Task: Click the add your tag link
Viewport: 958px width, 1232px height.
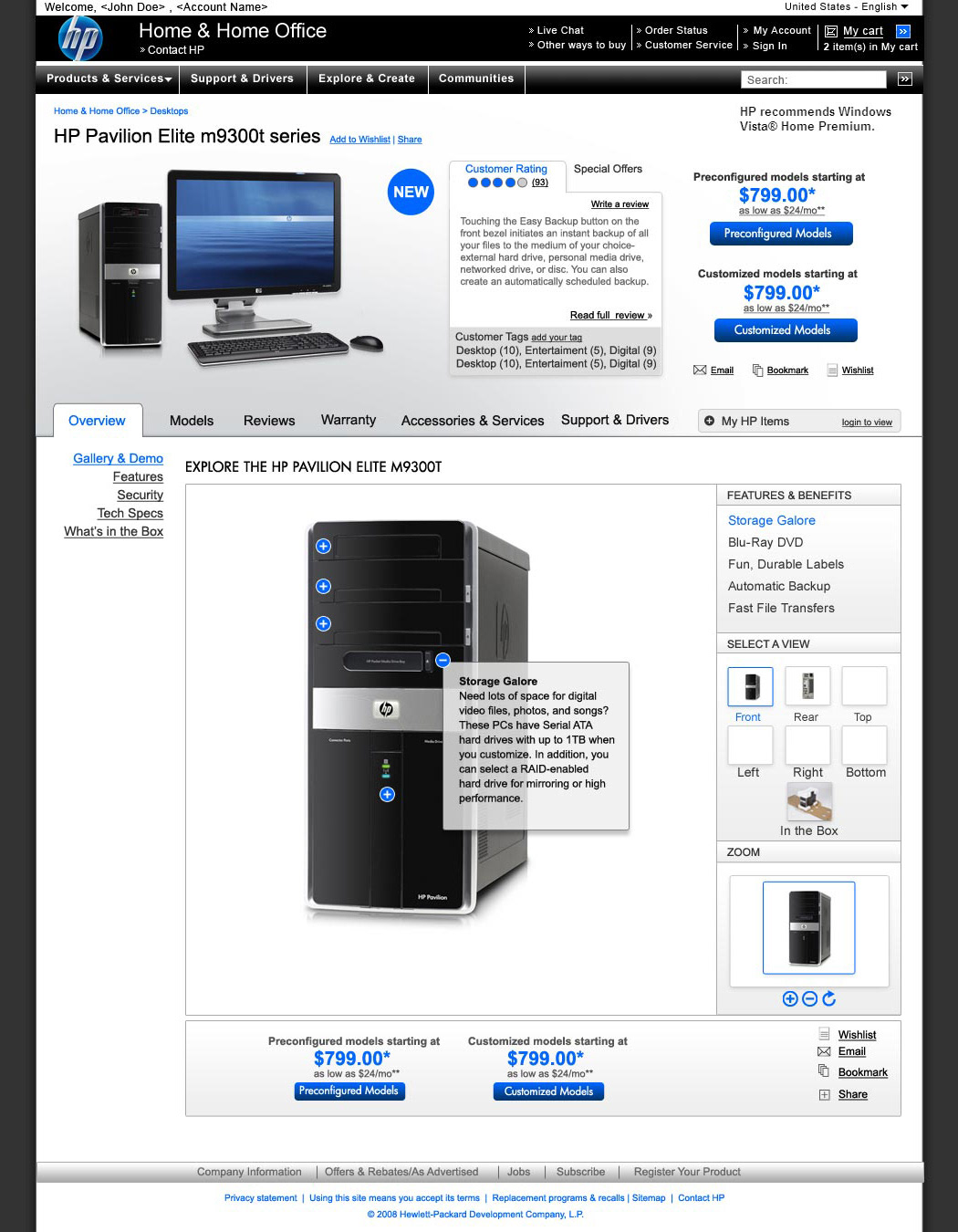Action: coord(557,338)
